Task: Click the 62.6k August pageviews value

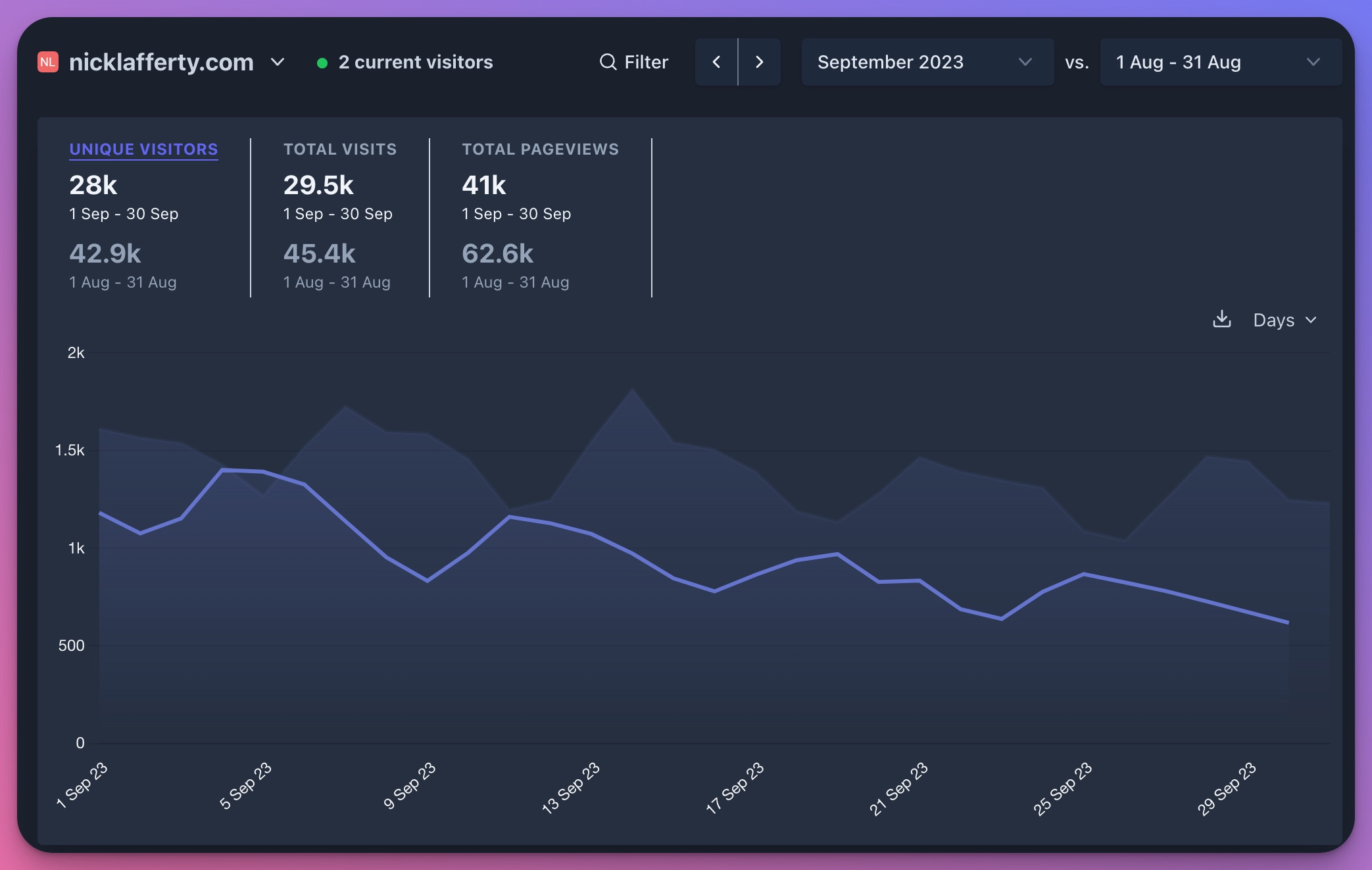Action: [497, 253]
